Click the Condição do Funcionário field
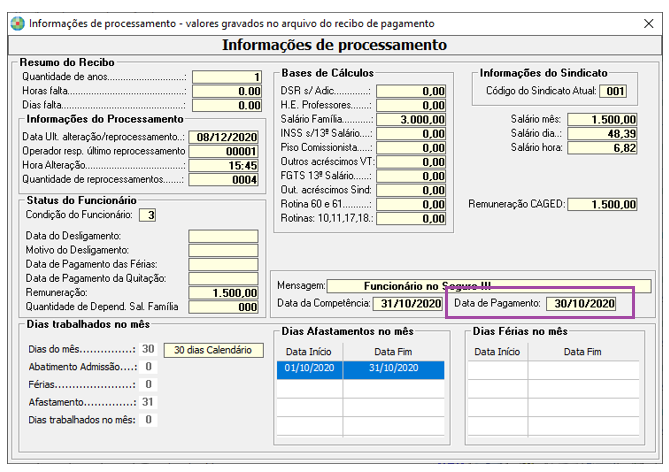The height and width of the screenshot is (472, 669). click(x=148, y=215)
